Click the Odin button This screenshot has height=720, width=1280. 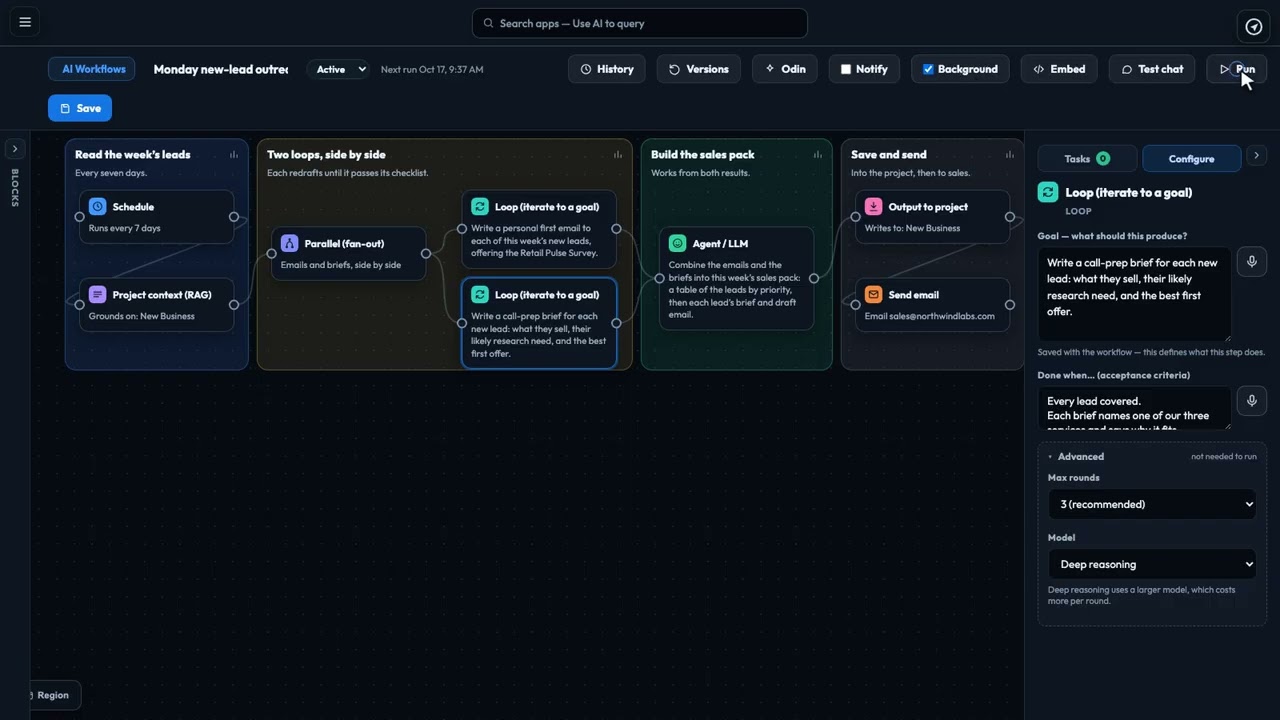785,69
